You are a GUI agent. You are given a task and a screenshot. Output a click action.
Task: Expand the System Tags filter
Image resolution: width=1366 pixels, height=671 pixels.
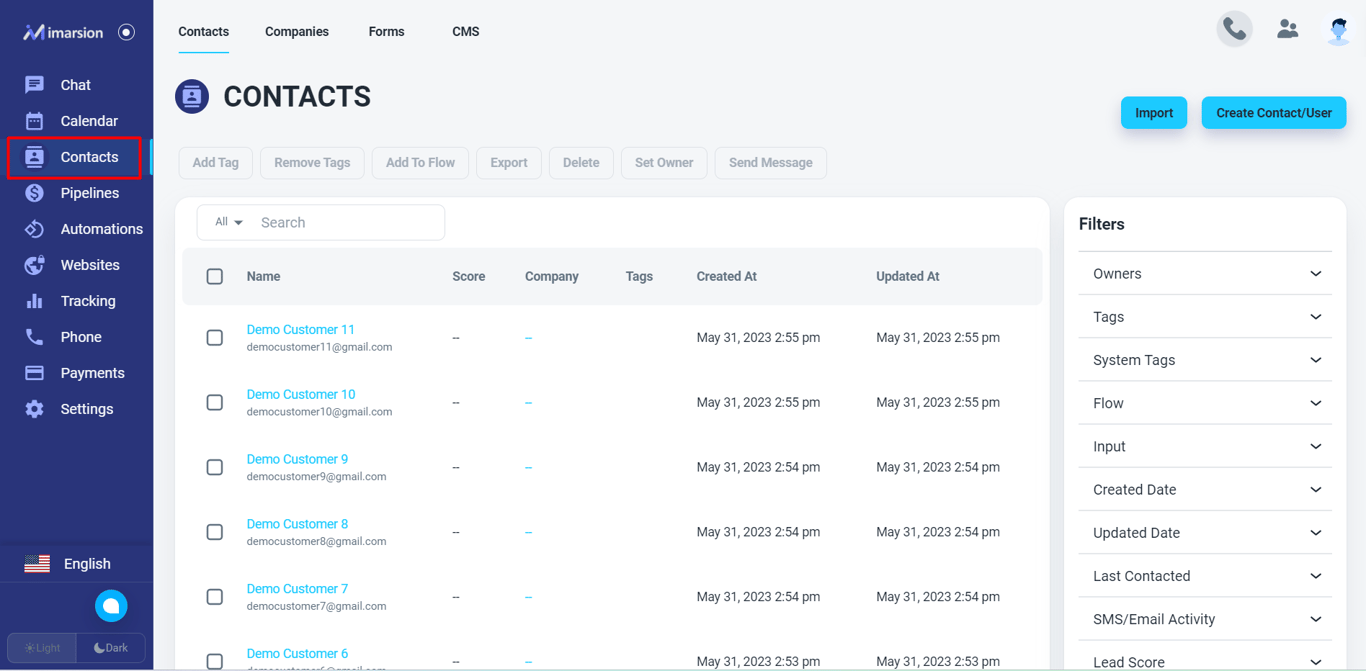point(1205,360)
